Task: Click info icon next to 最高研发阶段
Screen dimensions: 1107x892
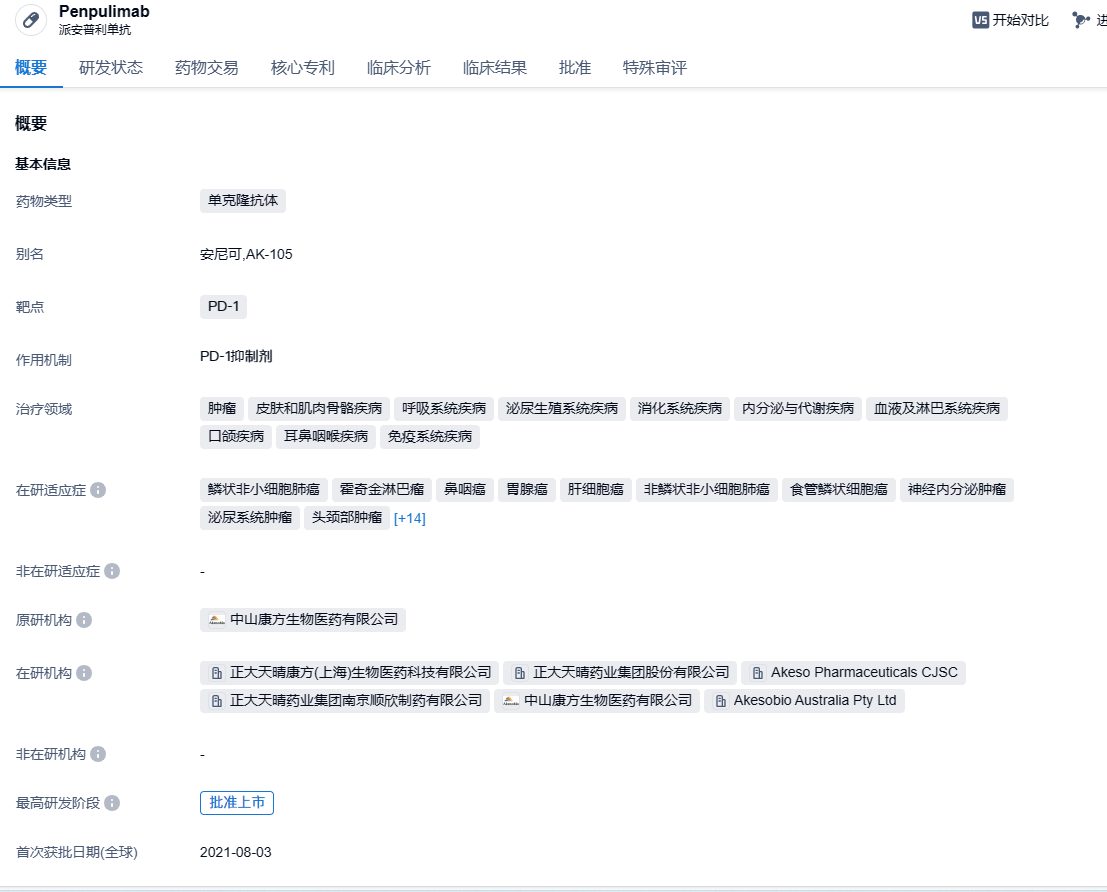Action: pyautogui.click(x=112, y=803)
